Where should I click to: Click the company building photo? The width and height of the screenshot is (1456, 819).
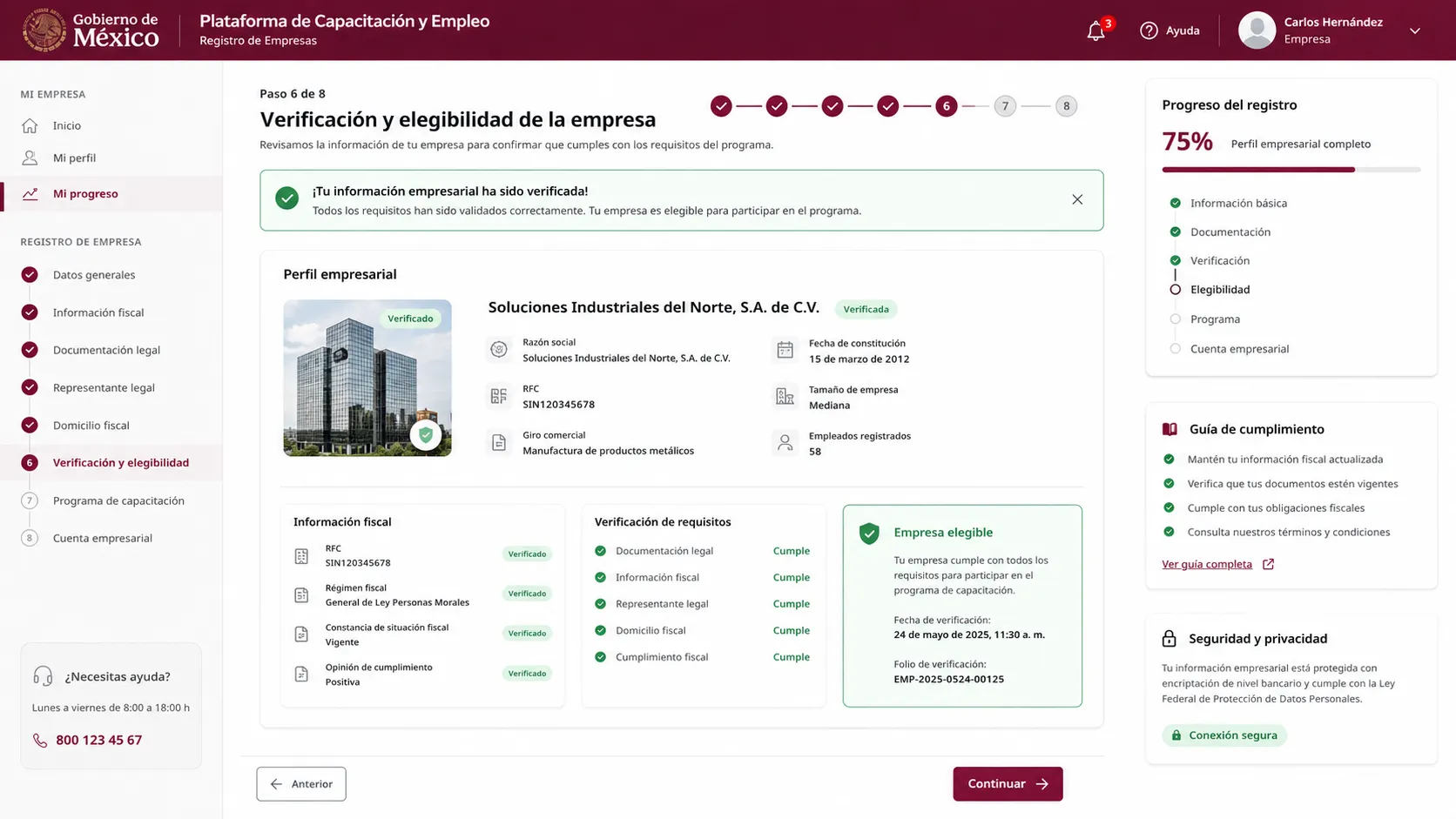coord(367,378)
